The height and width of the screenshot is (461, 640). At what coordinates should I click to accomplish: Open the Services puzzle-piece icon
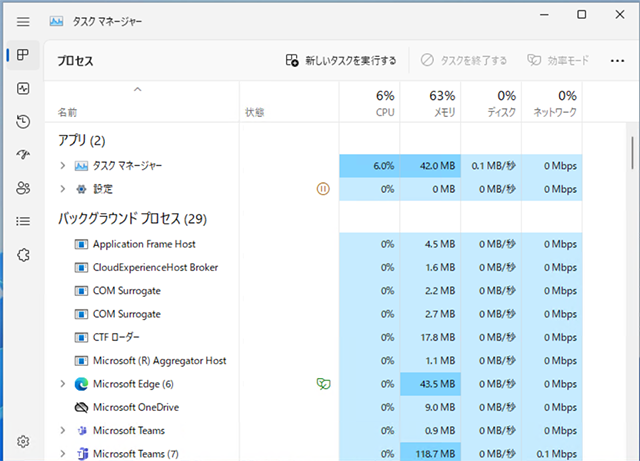[23, 255]
